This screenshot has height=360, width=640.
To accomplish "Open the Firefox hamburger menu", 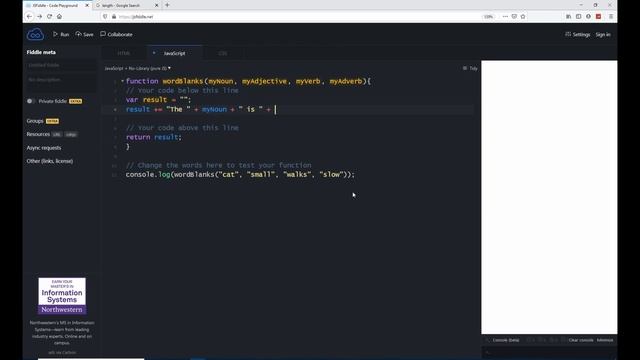I will (611, 17).
